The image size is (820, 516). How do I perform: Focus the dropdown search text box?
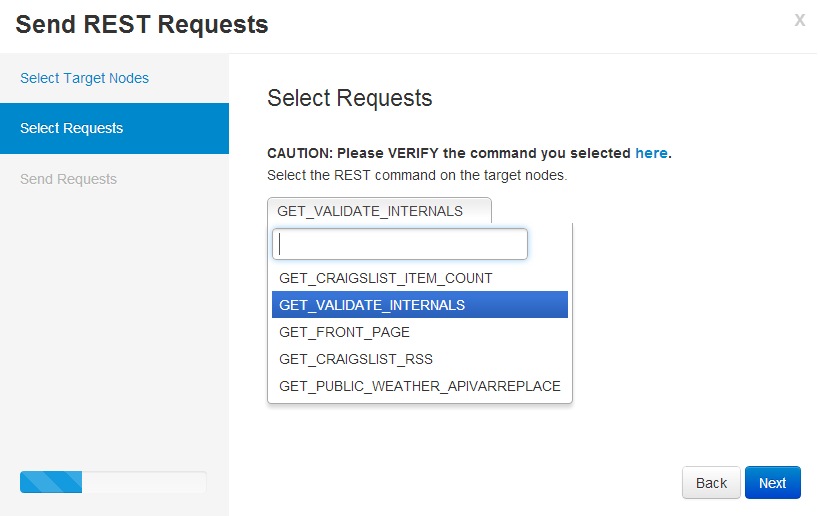[400, 244]
